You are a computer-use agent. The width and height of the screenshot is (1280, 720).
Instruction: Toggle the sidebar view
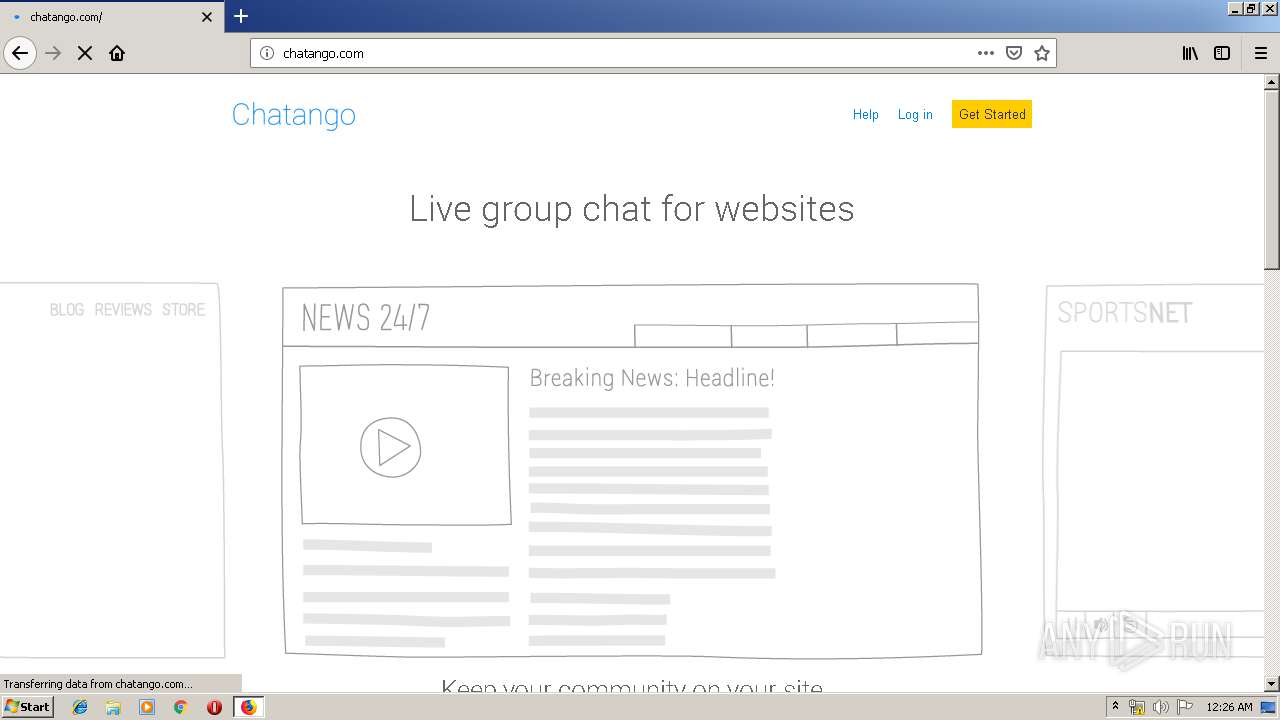[x=1222, y=53]
